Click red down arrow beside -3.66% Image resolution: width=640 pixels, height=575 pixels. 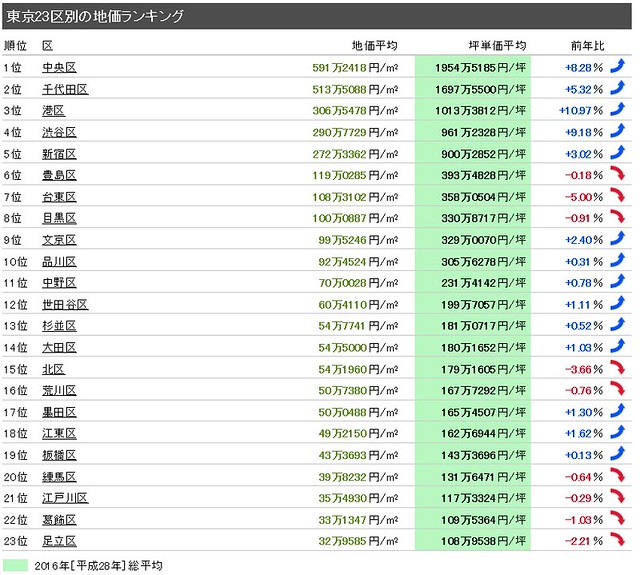pyautogui.click(x=618, y=367)
